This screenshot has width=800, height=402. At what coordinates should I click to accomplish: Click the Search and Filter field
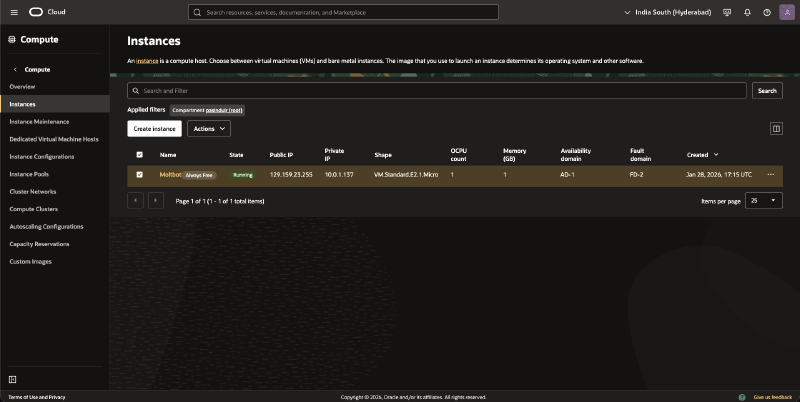coord(440,91)
